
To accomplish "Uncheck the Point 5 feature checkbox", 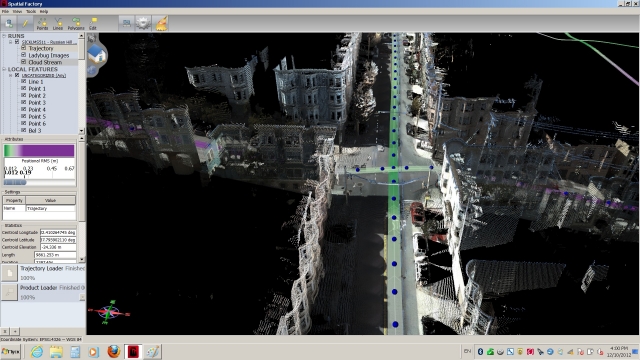I will pyautogui.click(x=24, y=116).
